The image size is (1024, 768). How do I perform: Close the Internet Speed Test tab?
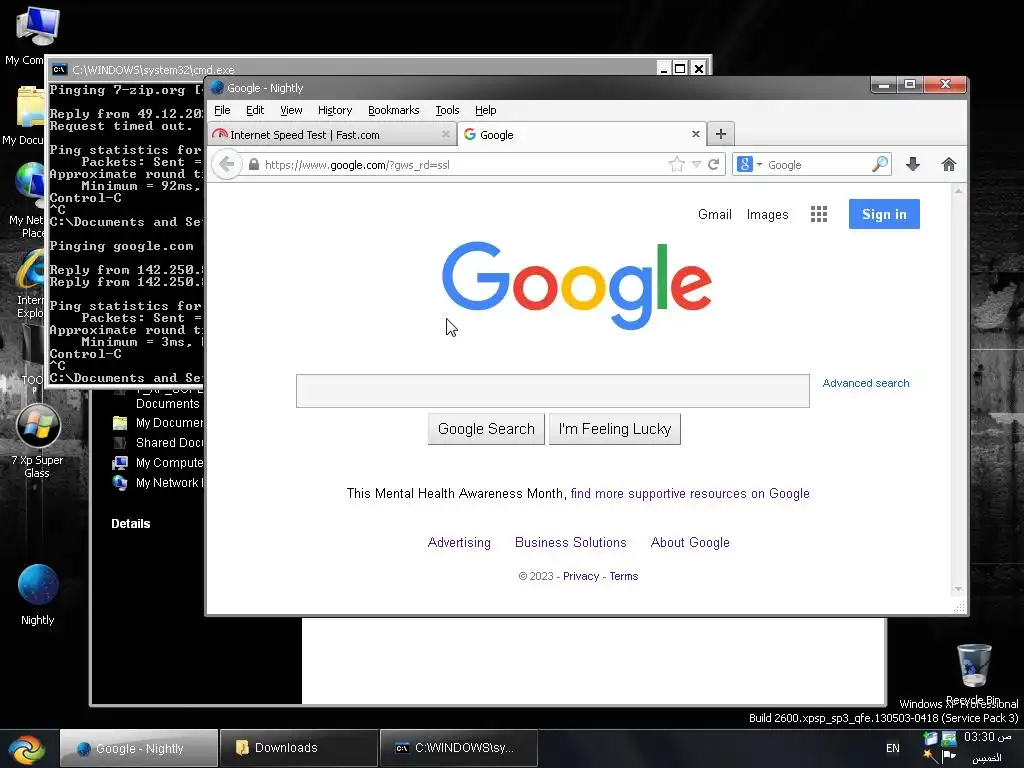coord(445,134)
